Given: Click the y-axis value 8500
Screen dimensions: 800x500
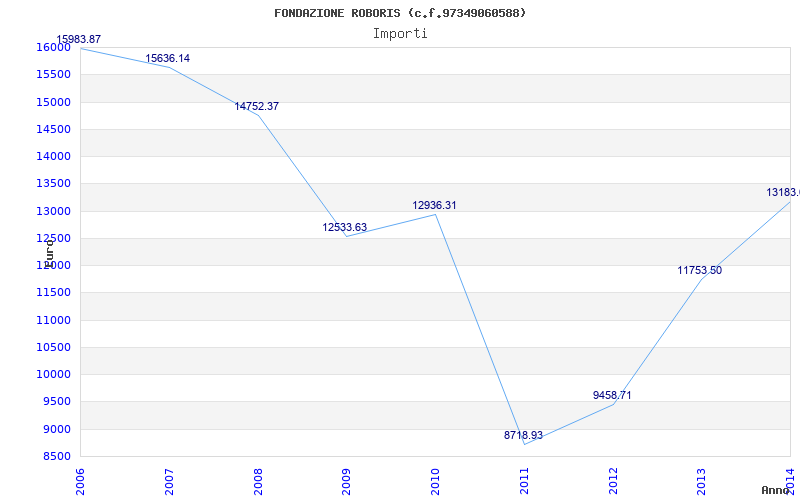Looking at the screenshot, I should 57,456.
